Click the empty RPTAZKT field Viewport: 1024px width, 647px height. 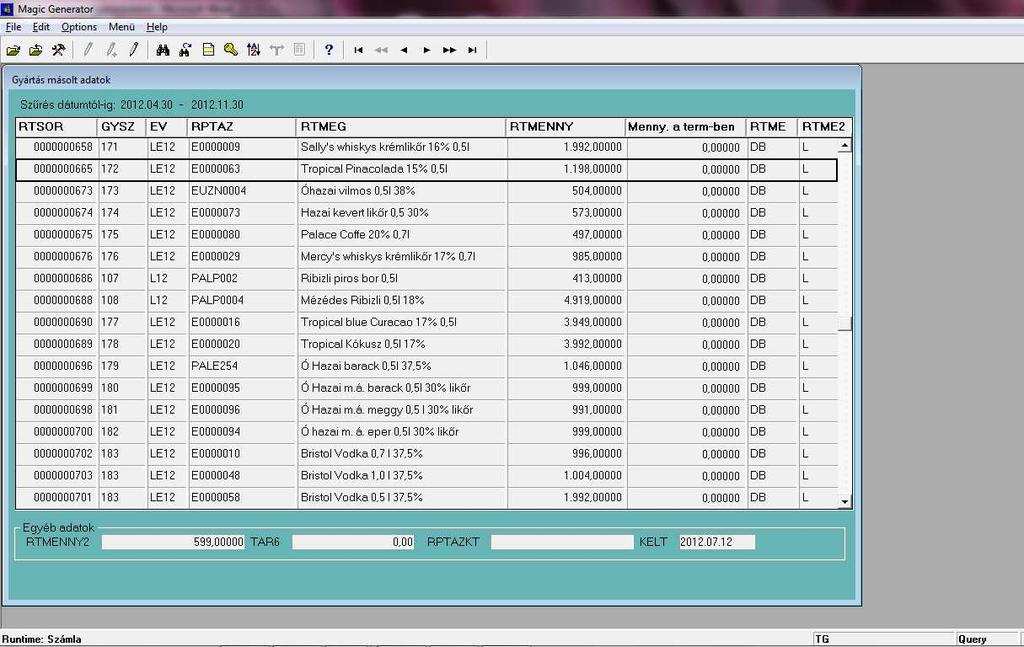pos(562,542)
